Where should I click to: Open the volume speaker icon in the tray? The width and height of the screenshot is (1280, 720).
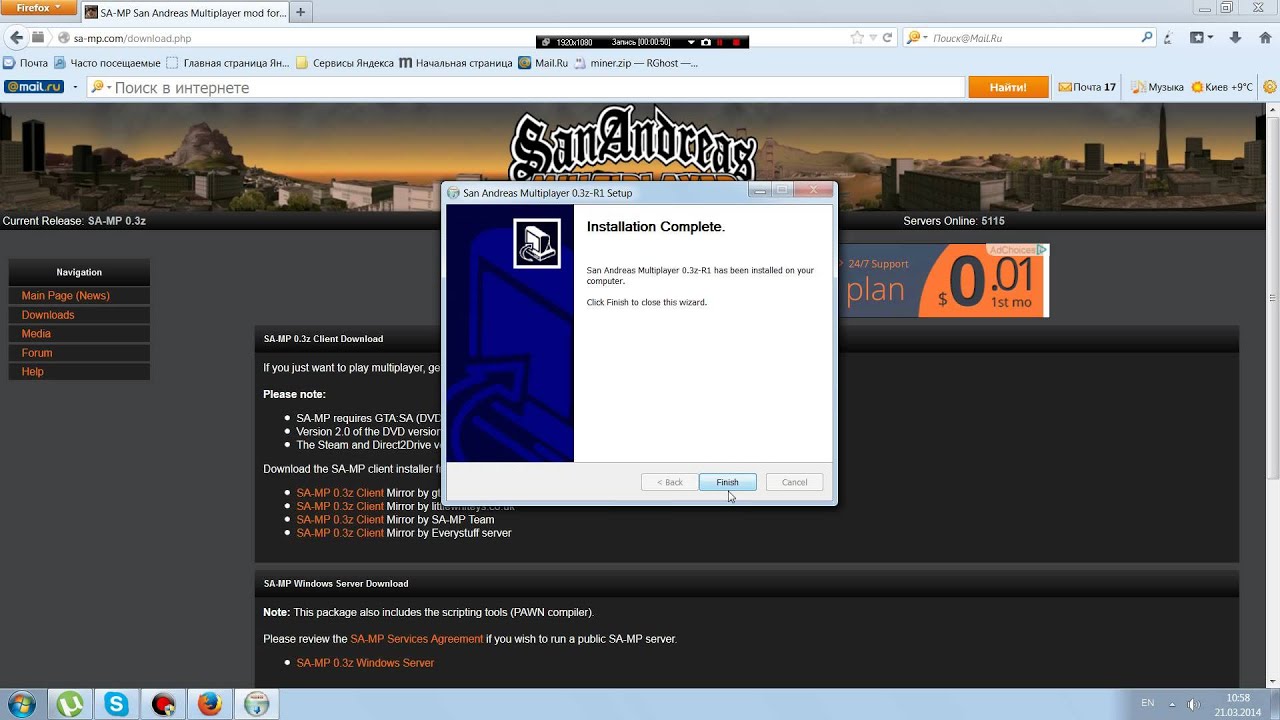tap(1193, 704)
